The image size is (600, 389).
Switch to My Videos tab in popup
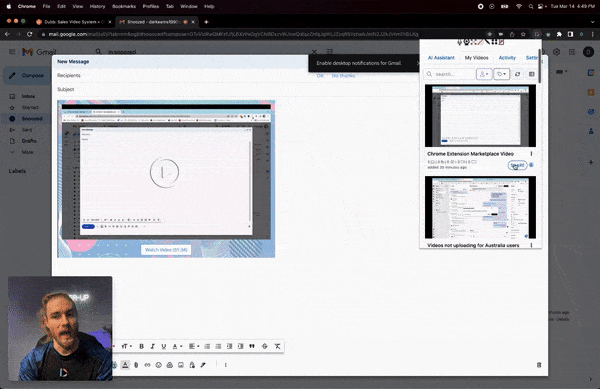(476, 58)
